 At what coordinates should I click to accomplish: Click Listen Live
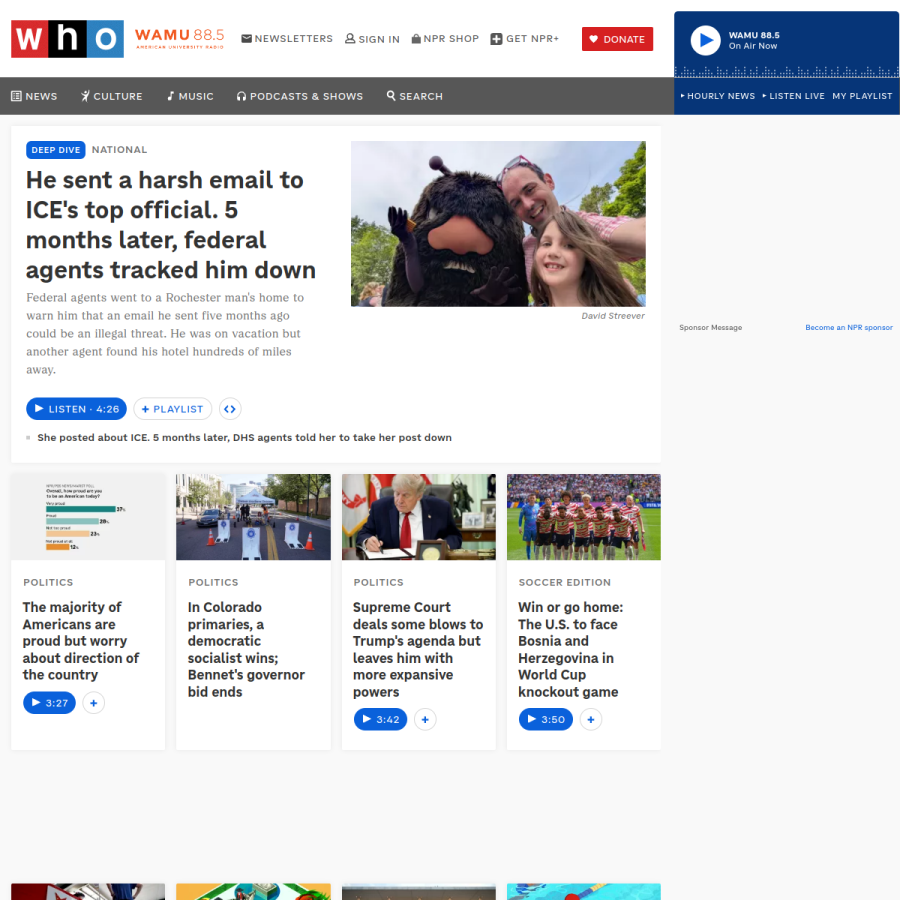pos(793,96)
